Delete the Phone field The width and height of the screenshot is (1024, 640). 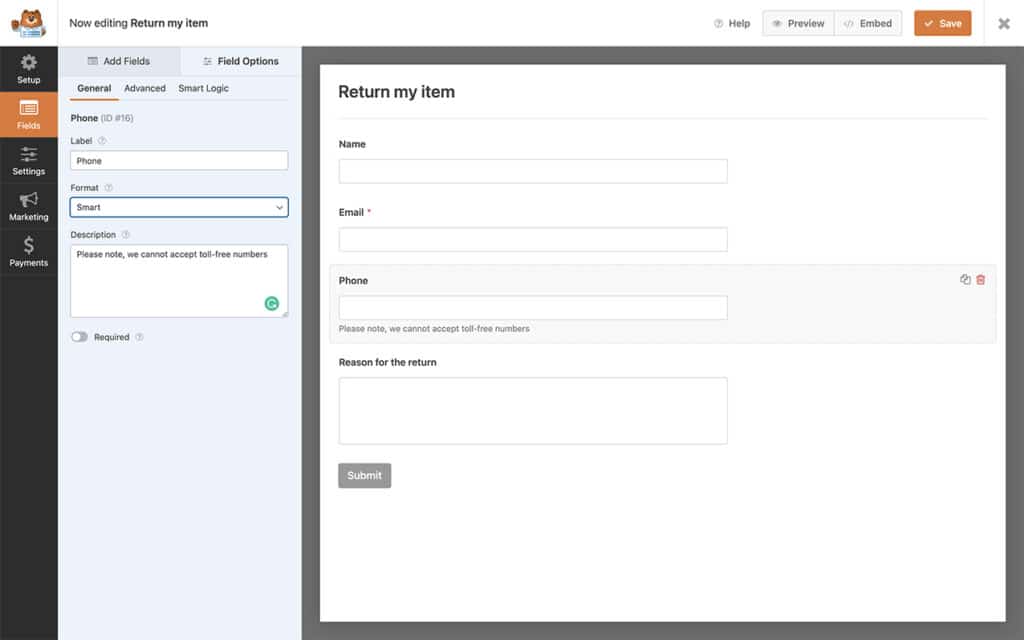point(981,280)
